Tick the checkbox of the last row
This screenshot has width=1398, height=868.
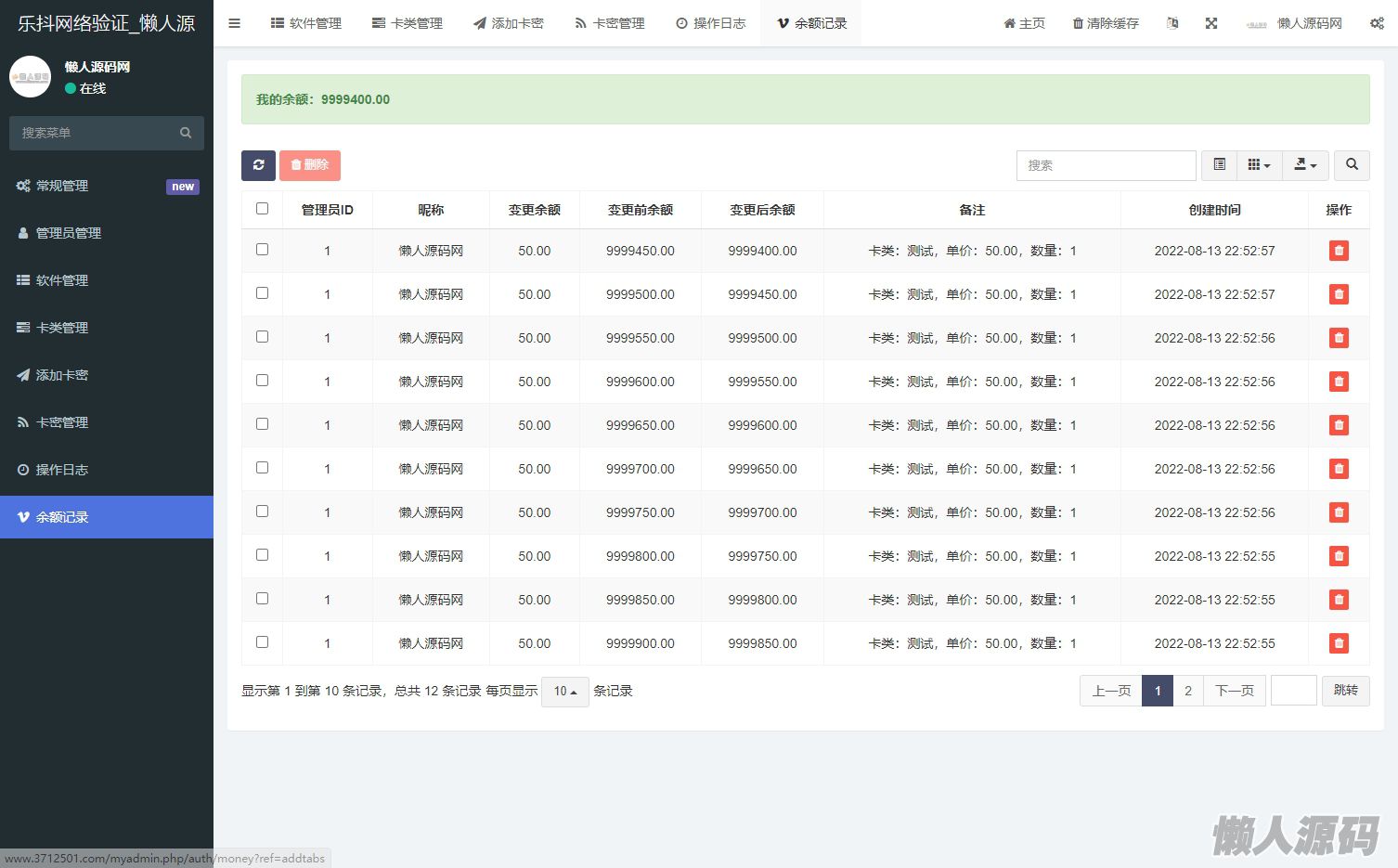point(262,642)
